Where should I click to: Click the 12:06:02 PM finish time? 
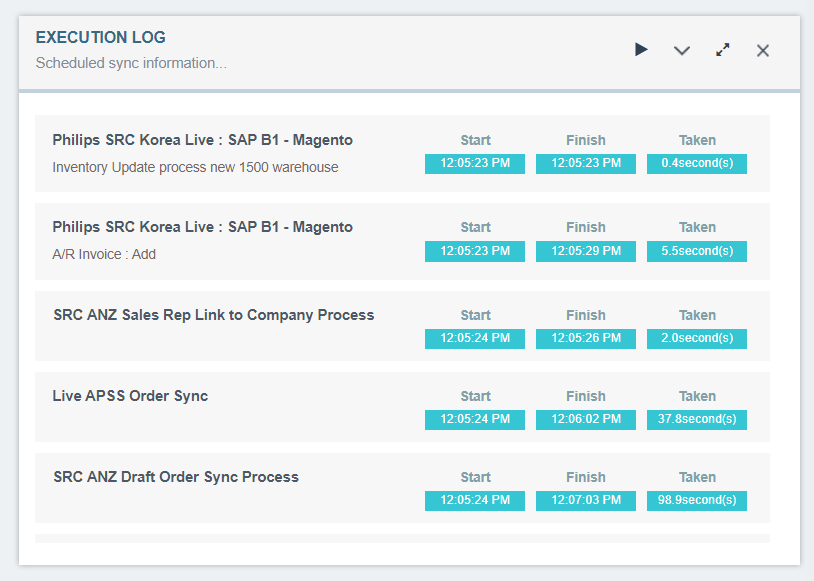click(x=586, y=420)
